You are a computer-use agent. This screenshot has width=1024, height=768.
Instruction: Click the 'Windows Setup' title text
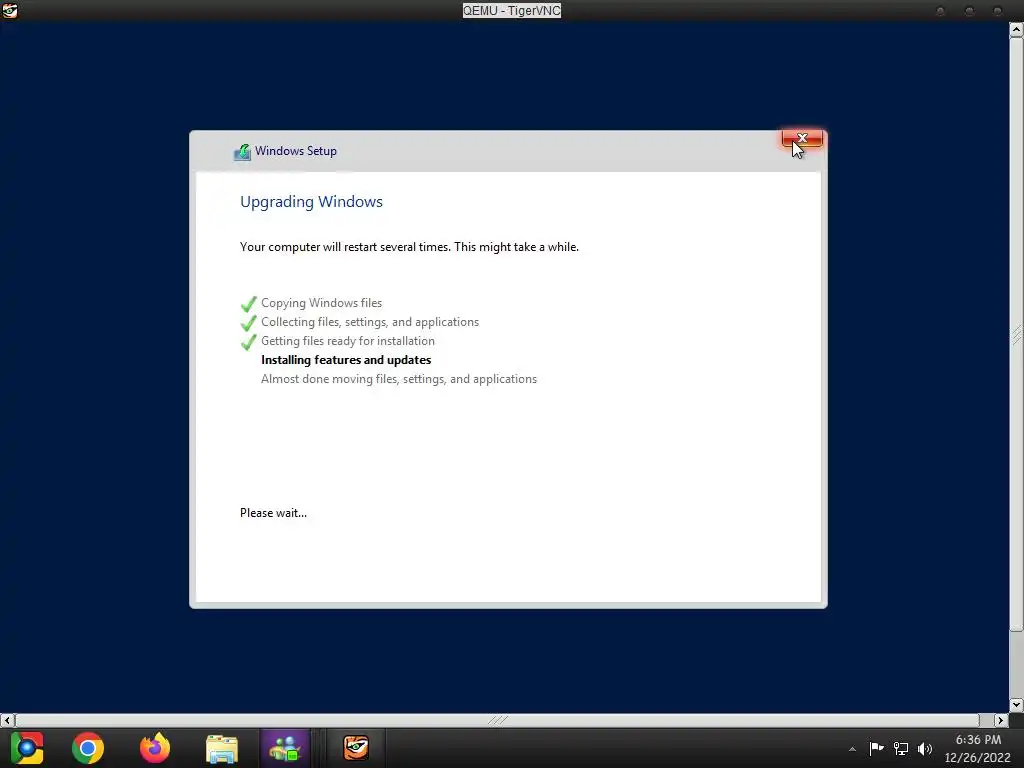tap(296, 151)
